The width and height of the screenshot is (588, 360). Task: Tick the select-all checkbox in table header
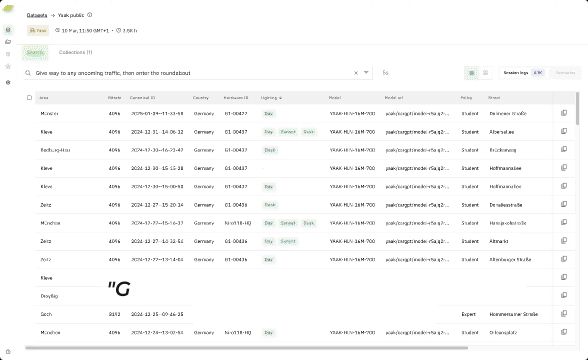29,98
